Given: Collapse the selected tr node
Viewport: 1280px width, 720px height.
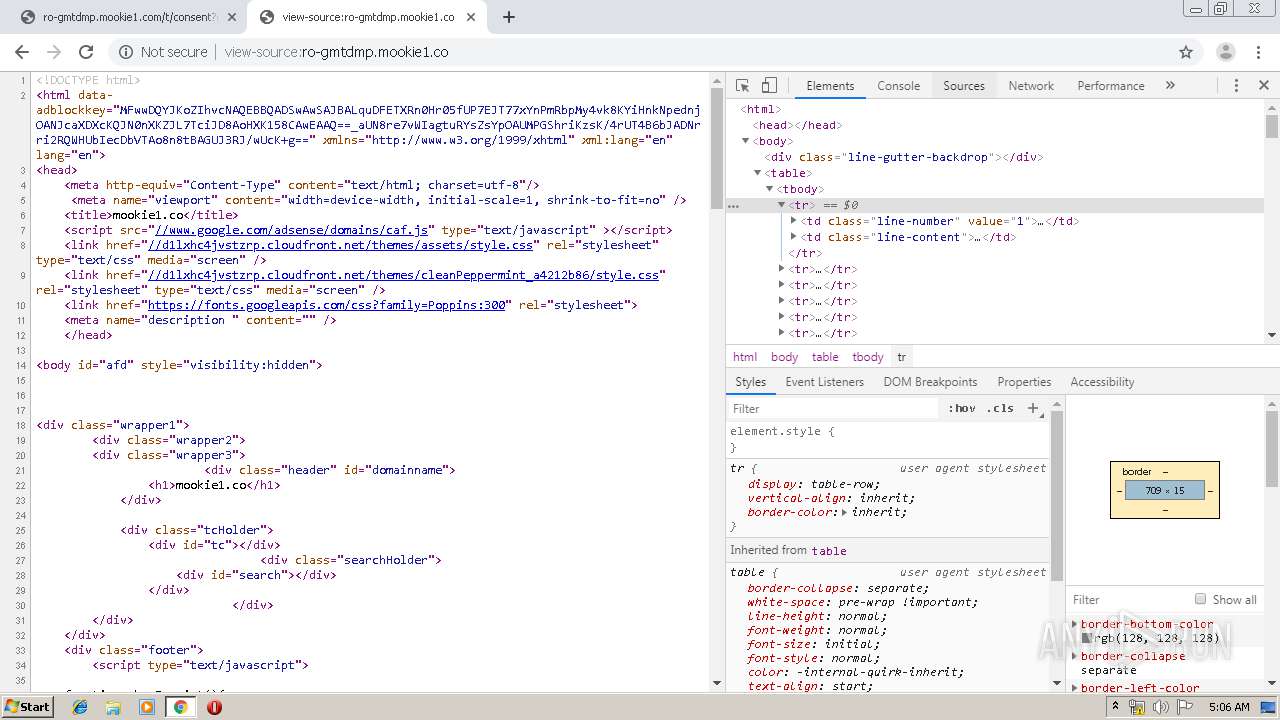Looking at the screenshot, I should click(x=781, y=205).
